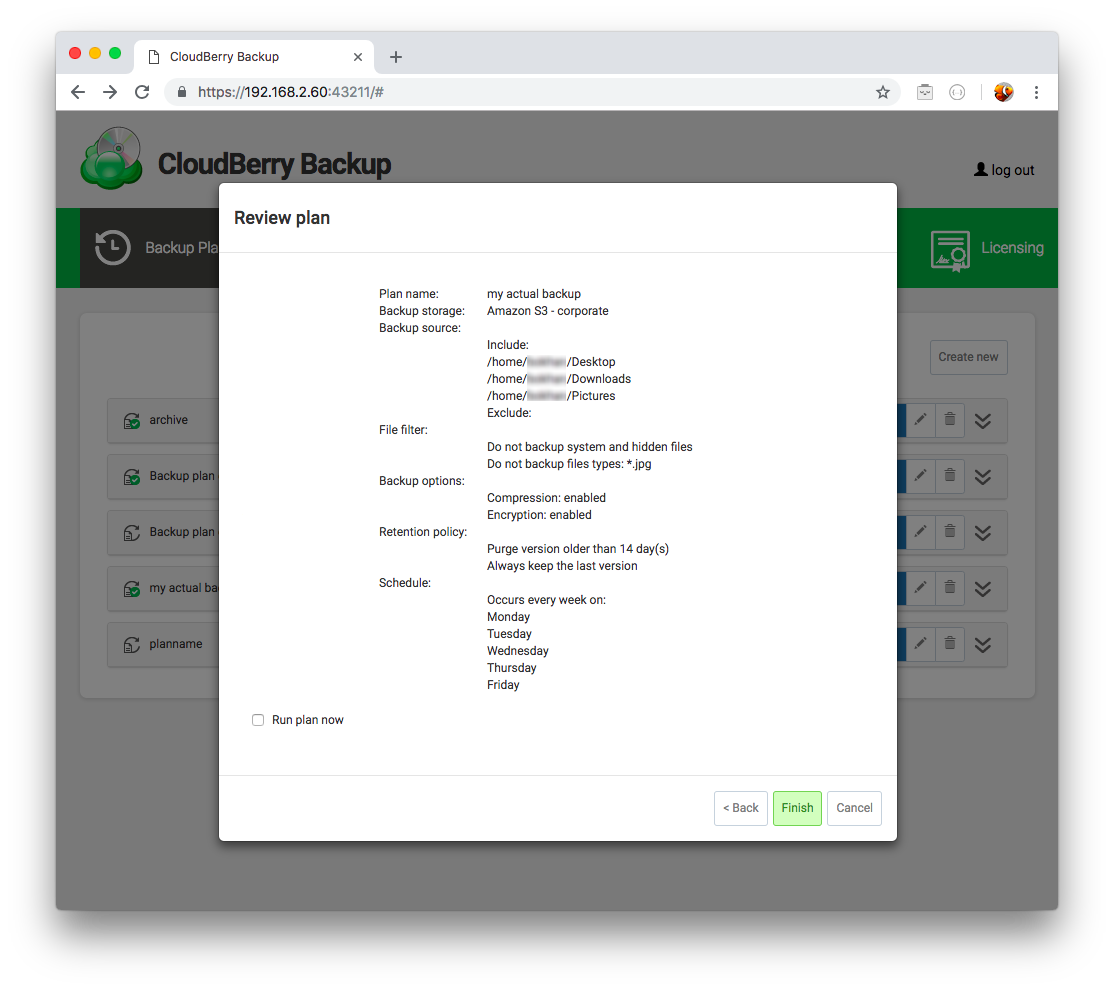Edit the my actual backup plan row
This screenshot has width=1114, height=990.
(920, 588)
